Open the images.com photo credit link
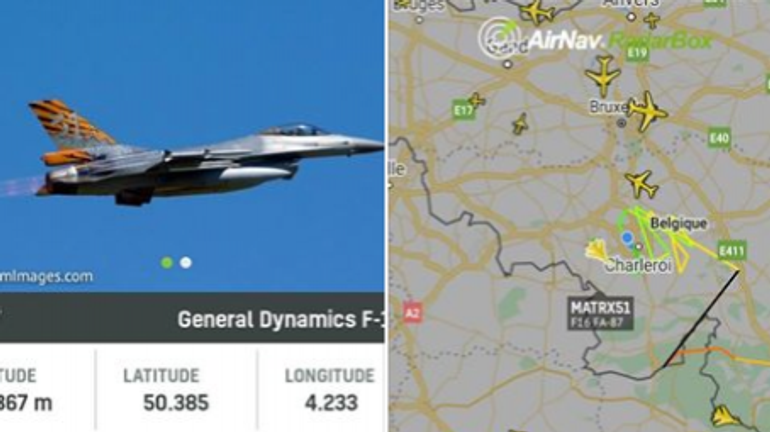Screen dimensions: 770x432 [x=47, y=276]
